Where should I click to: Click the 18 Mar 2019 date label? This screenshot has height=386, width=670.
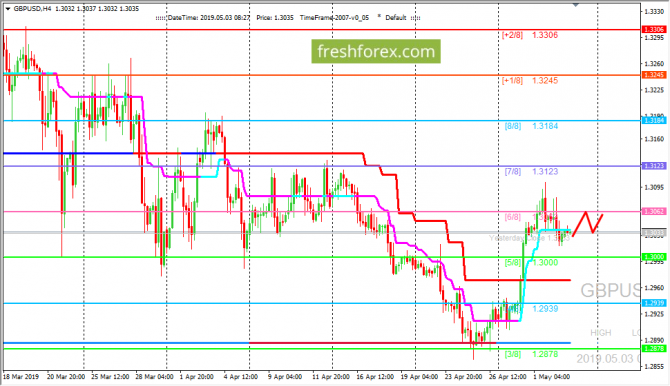click(x=21, y=377)
